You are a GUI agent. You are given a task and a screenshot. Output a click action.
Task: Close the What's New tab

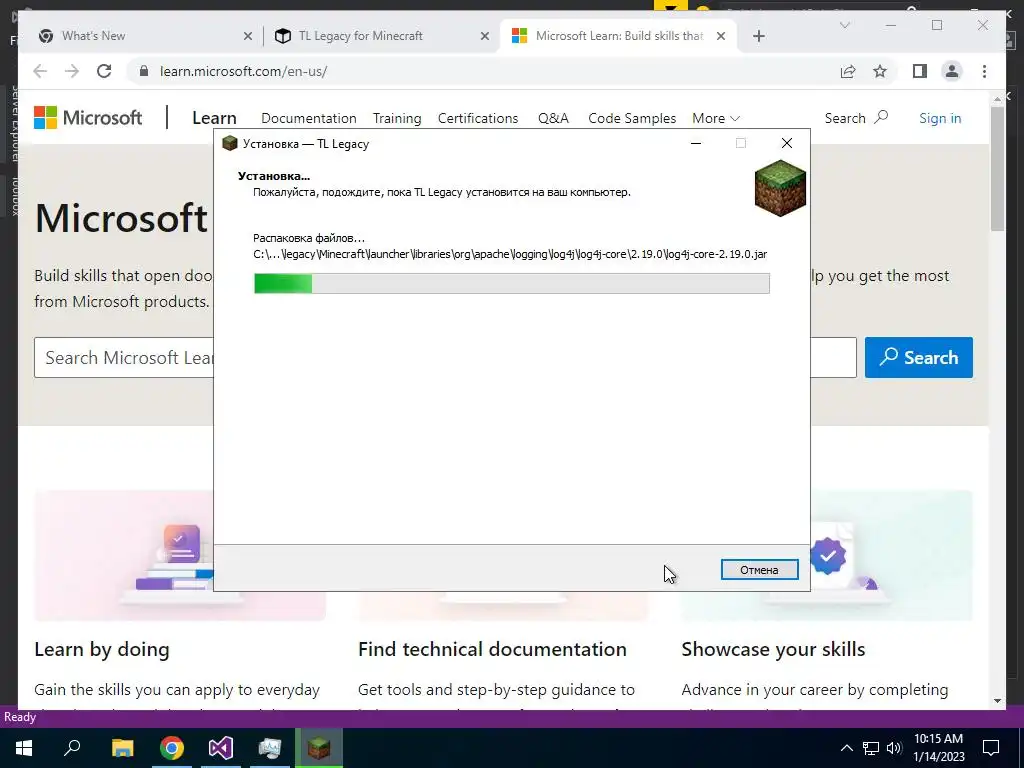point(248,36)
